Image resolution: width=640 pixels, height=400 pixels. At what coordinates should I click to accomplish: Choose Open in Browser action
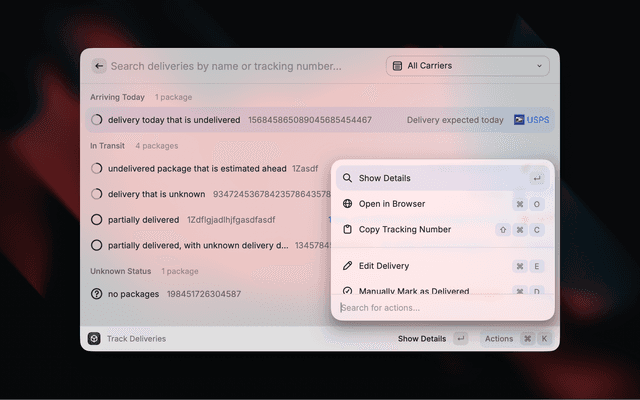click(392, 204)
